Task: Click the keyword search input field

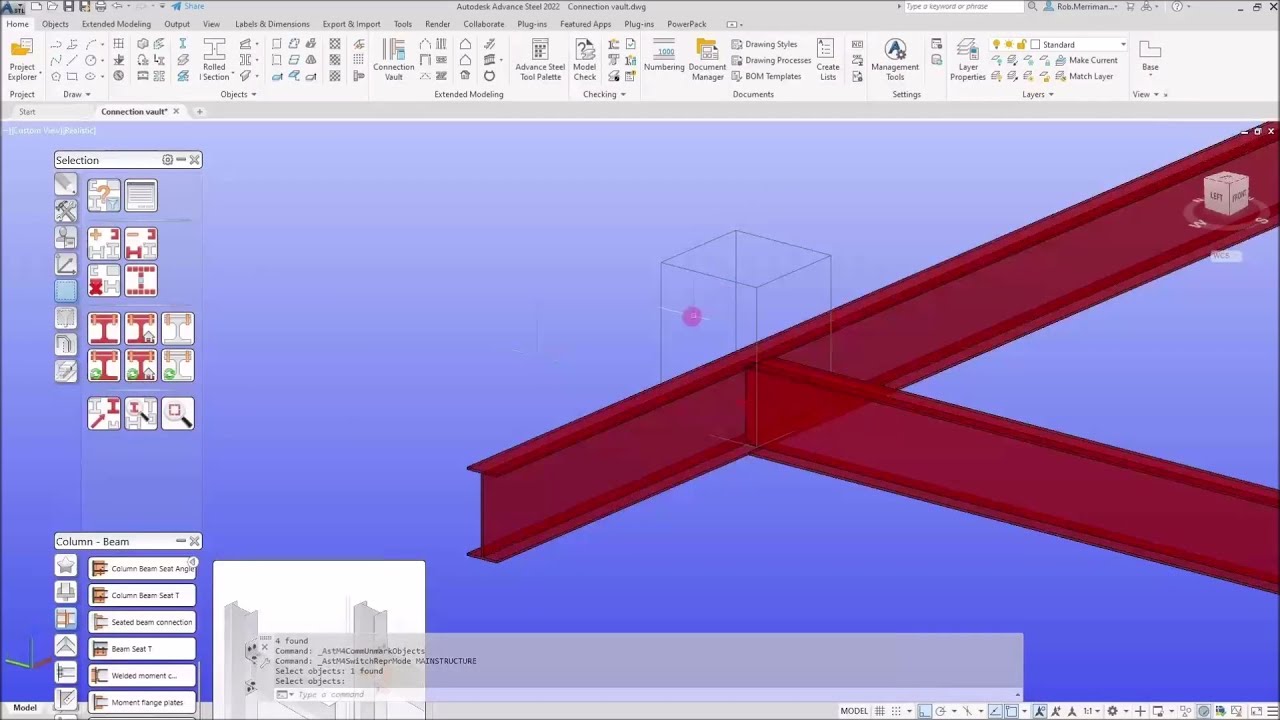Action: 963,6
